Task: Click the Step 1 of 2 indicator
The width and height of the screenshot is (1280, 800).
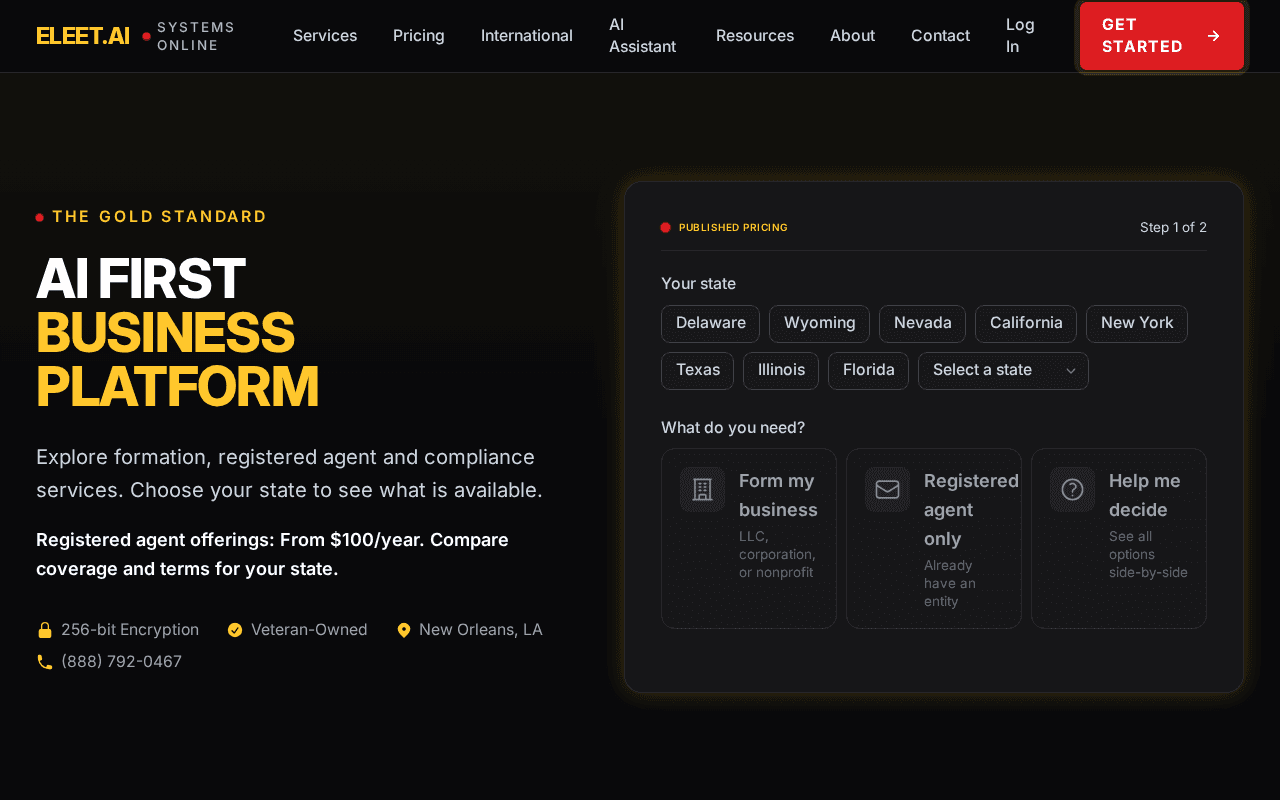Action: coord(1173,228)
